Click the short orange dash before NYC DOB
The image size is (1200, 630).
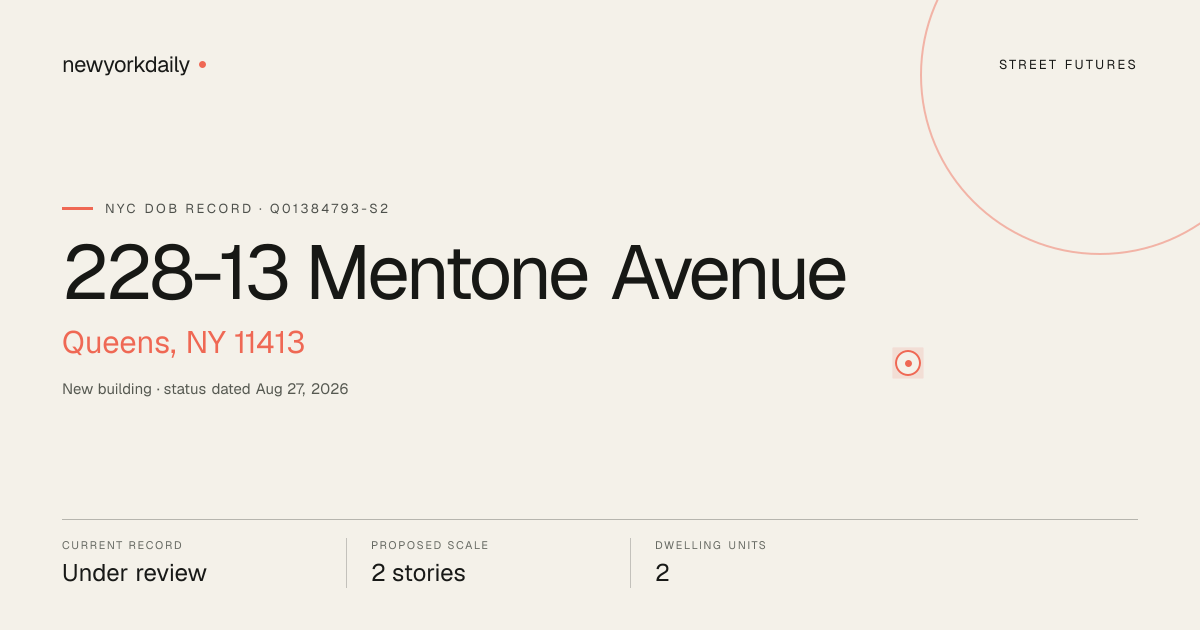(x=77, y=208)
